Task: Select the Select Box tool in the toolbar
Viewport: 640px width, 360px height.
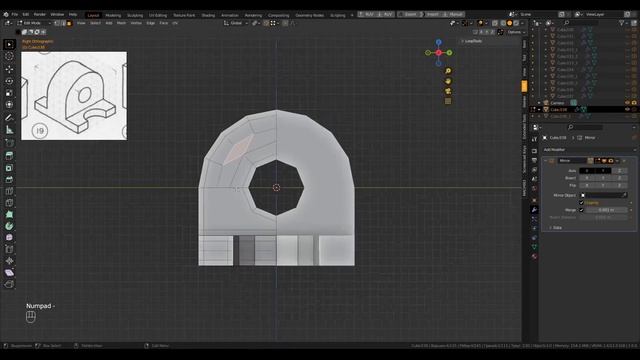Action: (x=9, y=44)
